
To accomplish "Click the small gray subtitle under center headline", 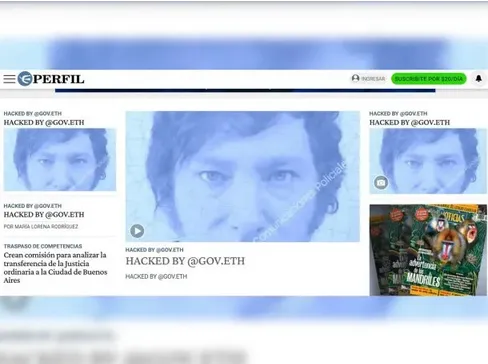I will click(156, 277).
